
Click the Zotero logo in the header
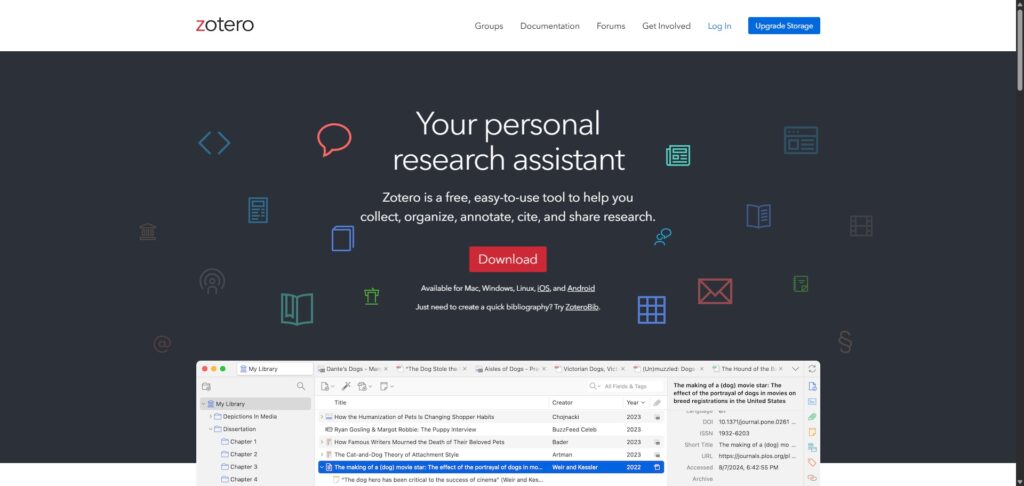point(225,25)
